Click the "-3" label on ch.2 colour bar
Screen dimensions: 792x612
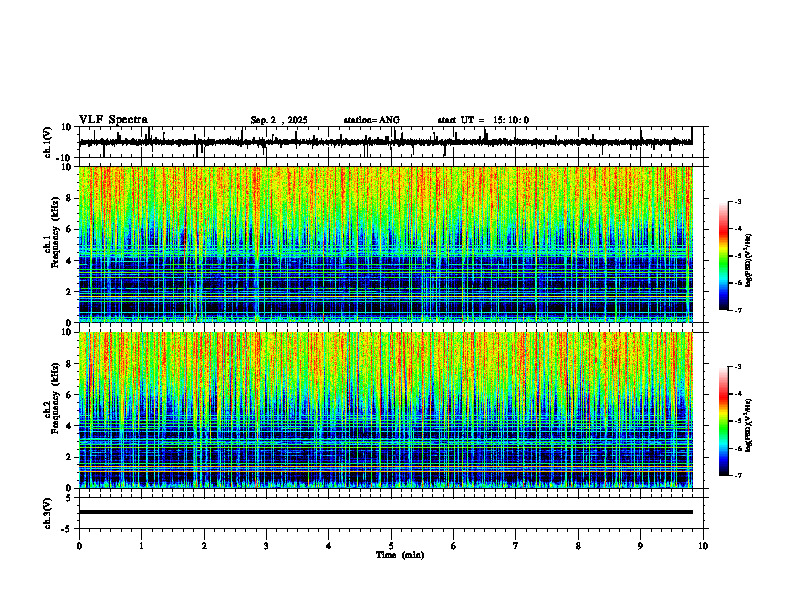pyautogui.click(x=737, y=367)
